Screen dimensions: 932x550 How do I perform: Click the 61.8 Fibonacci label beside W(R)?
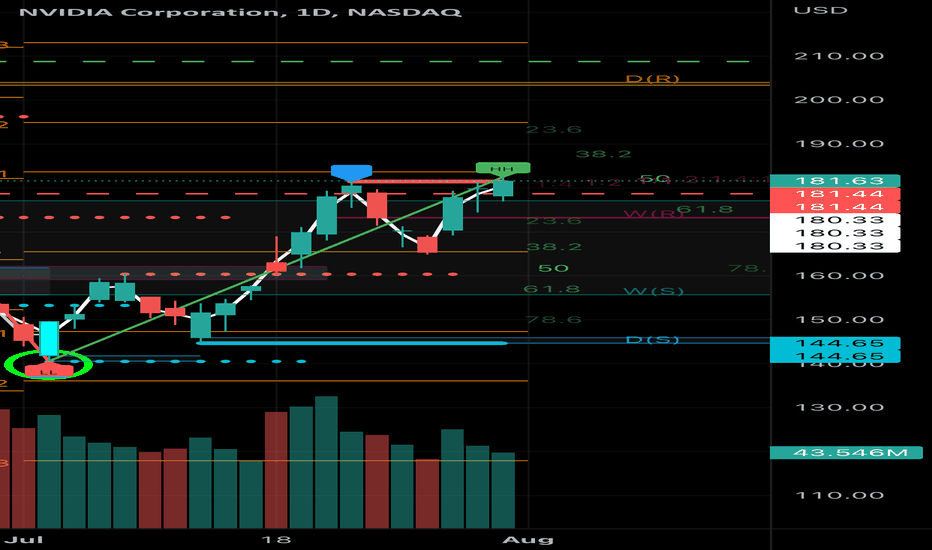705,209
